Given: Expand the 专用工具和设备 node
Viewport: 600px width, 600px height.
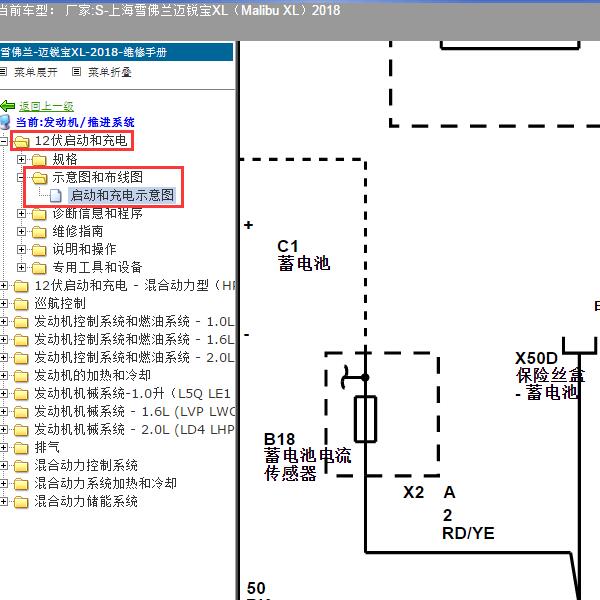Looking at the screenshot, I should [21, 267].
